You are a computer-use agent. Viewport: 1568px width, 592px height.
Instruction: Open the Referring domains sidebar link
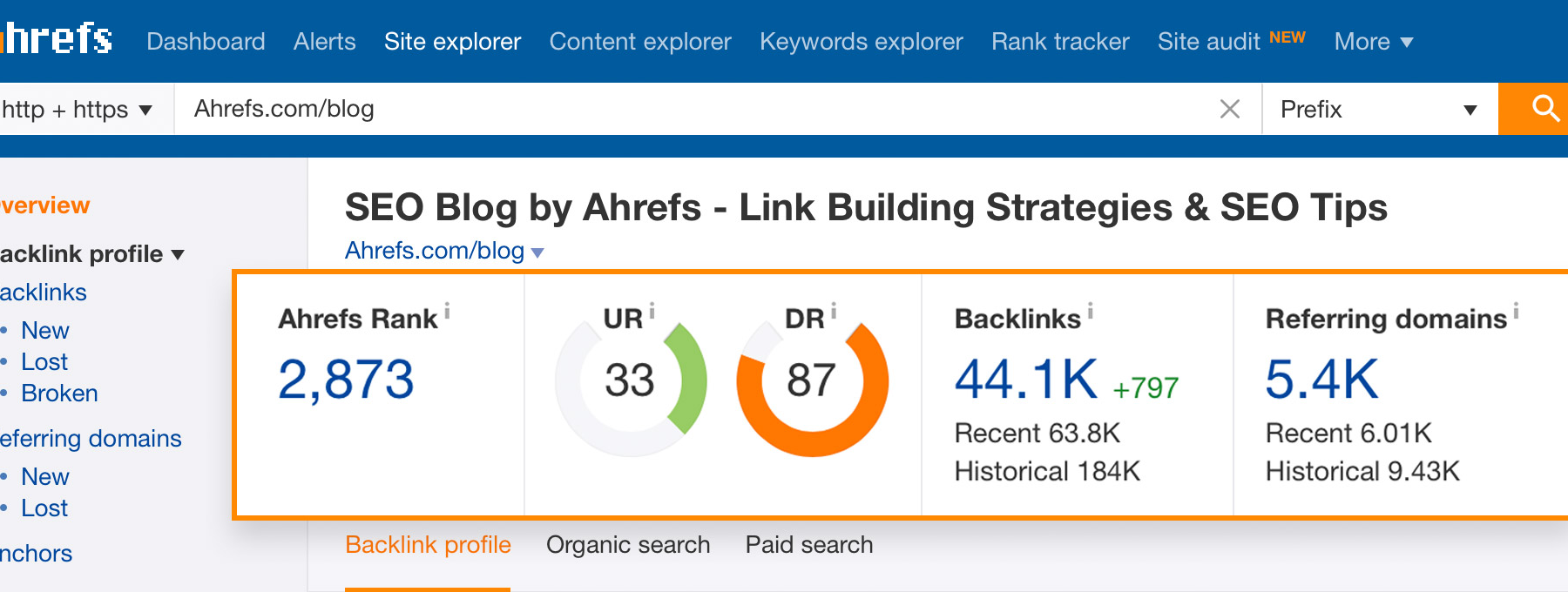point(91,439)
